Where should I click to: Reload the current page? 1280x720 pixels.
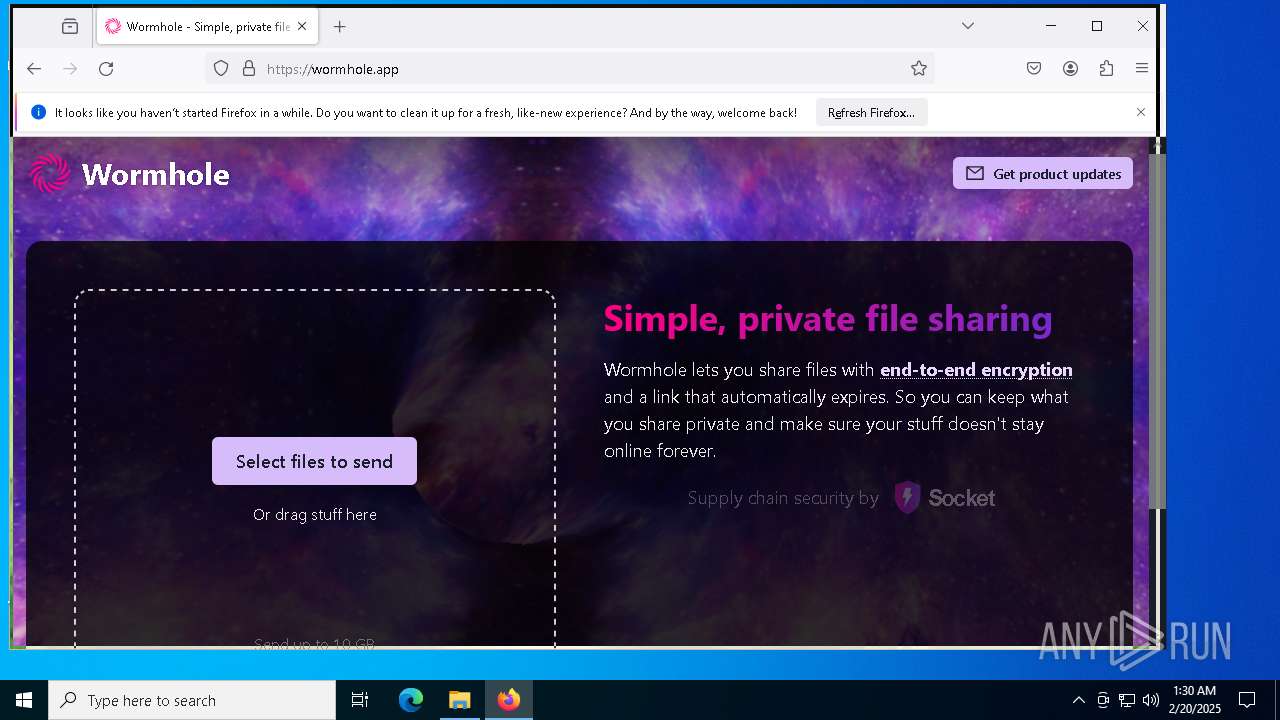coord(106,69)
